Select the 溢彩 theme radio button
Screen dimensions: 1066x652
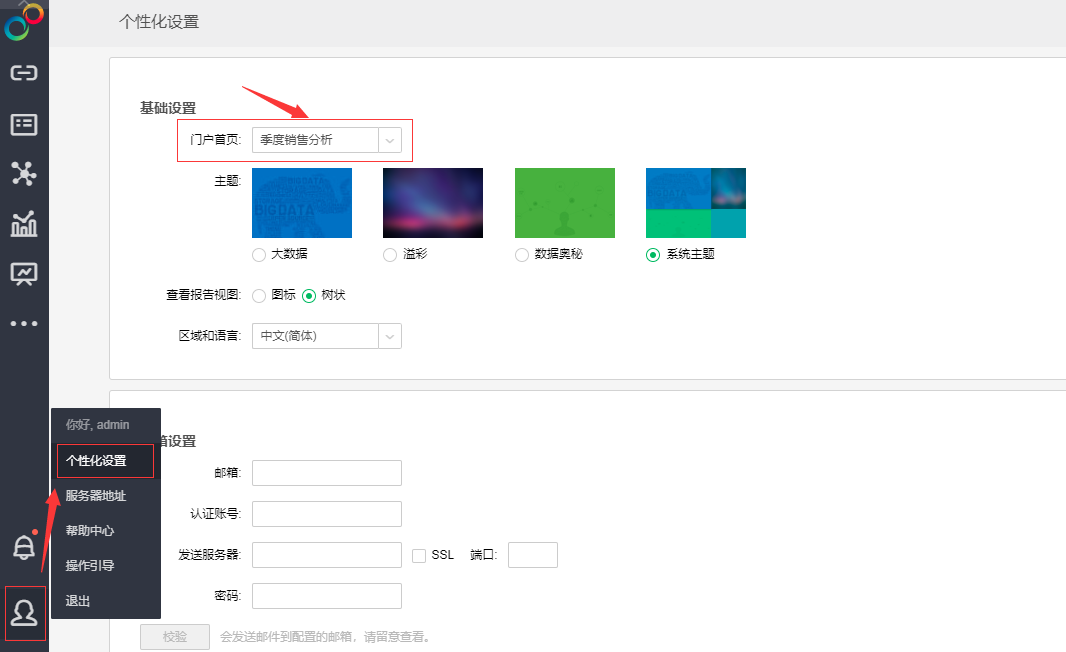click(390, 255)
